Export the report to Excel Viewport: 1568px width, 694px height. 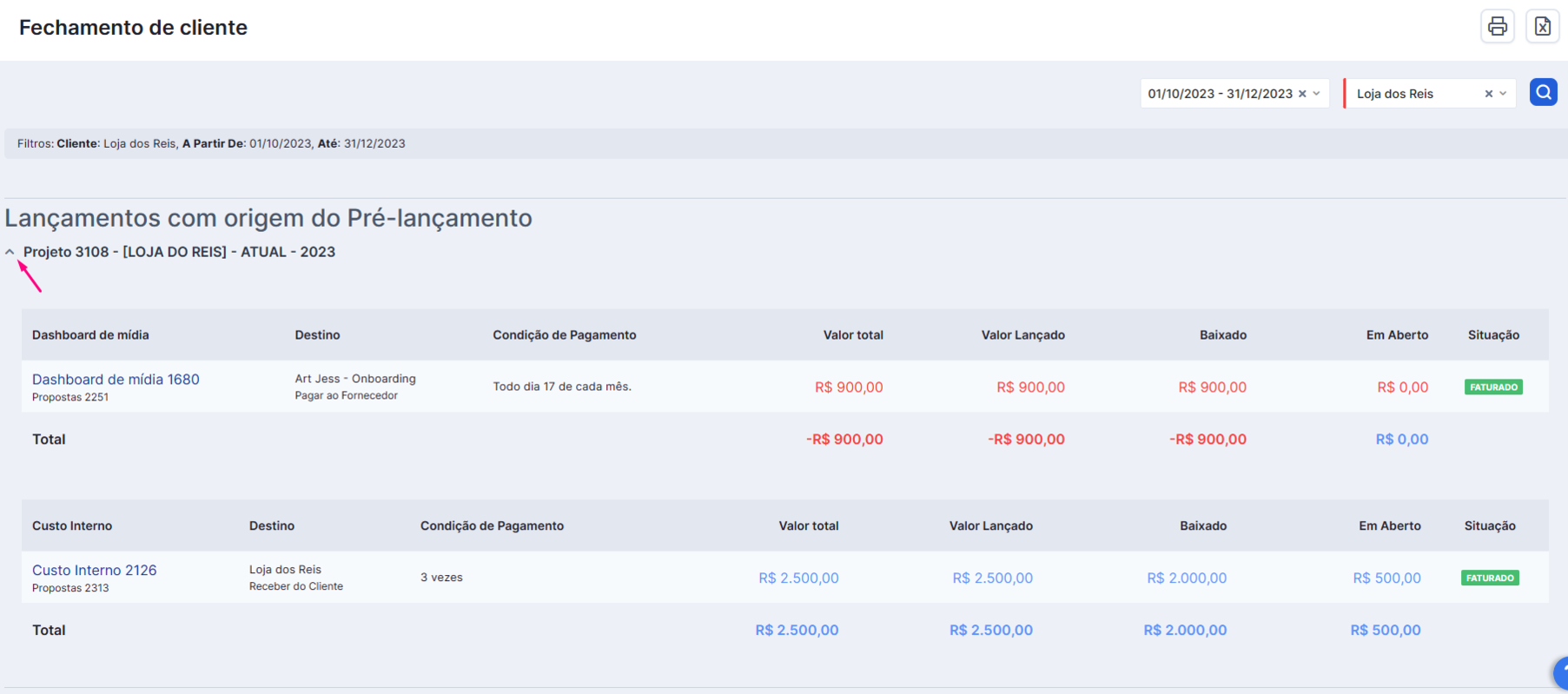1542,26
